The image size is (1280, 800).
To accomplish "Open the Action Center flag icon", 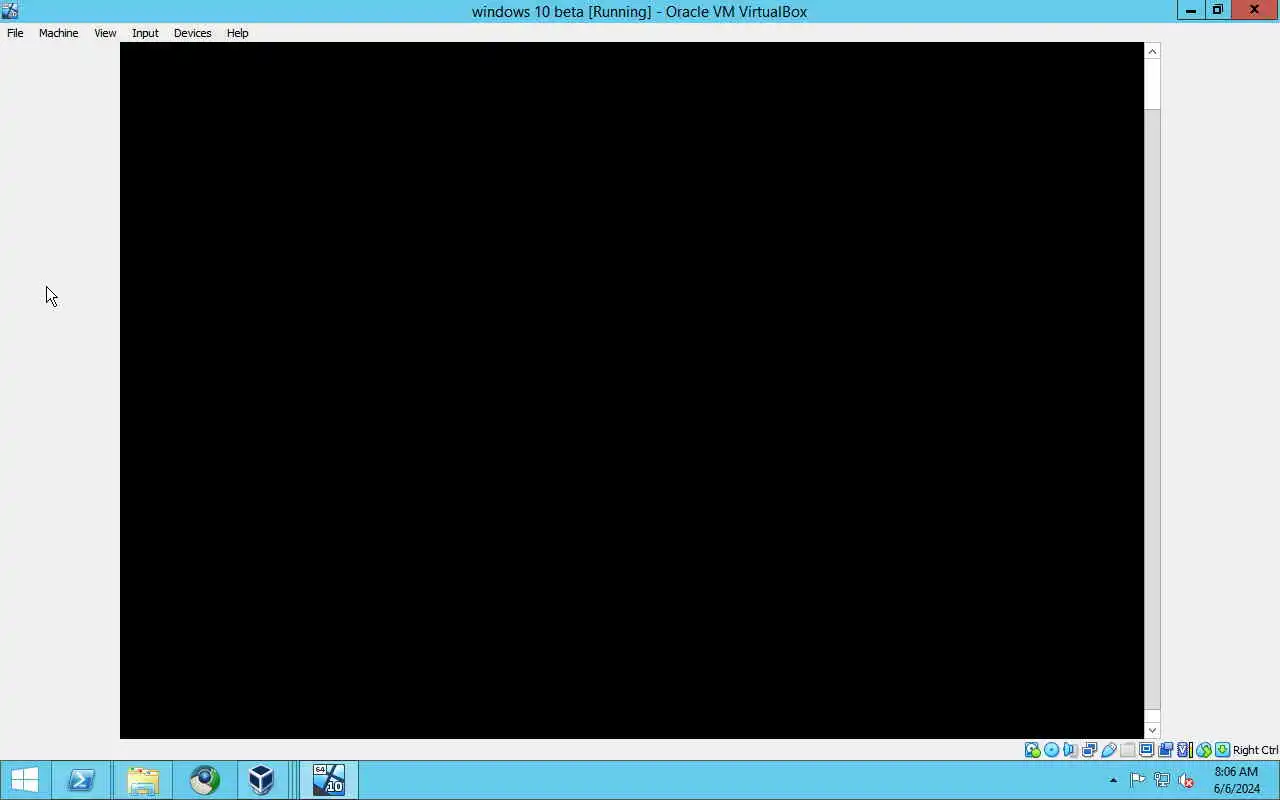I will click(x=1138, y=780).
